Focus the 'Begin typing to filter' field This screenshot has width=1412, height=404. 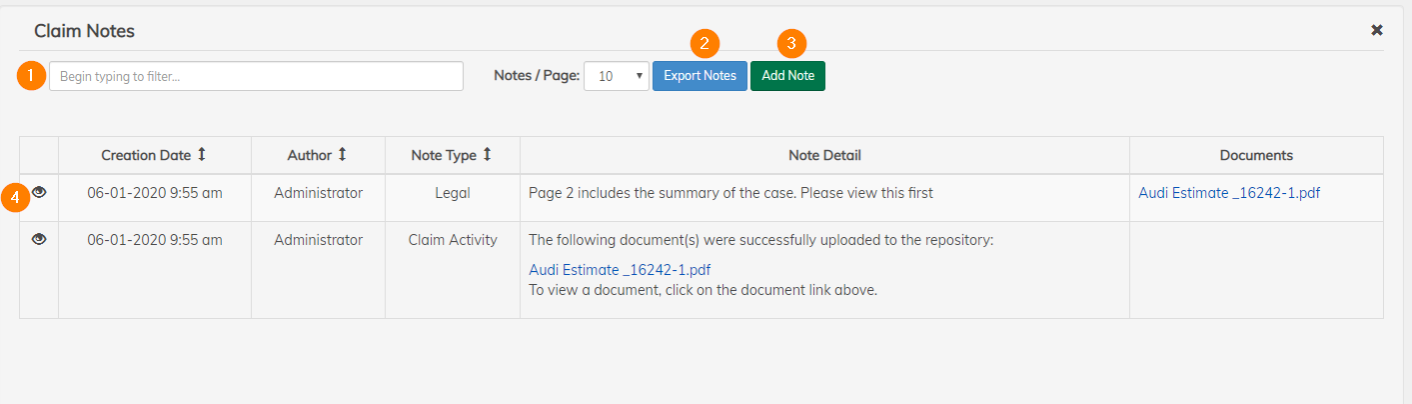pos(256,76)
